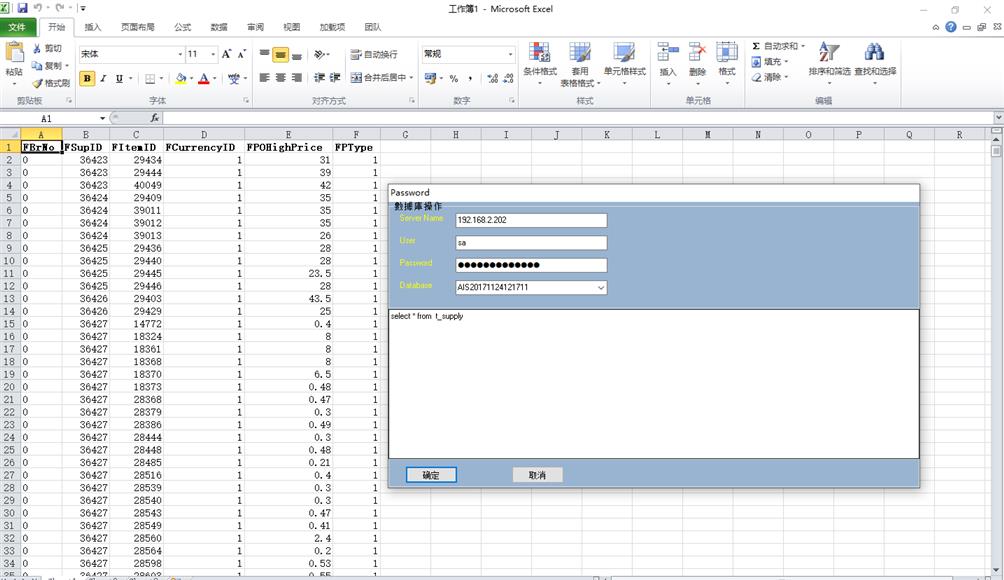Switch to the Review tab

(x=255, y=27)
